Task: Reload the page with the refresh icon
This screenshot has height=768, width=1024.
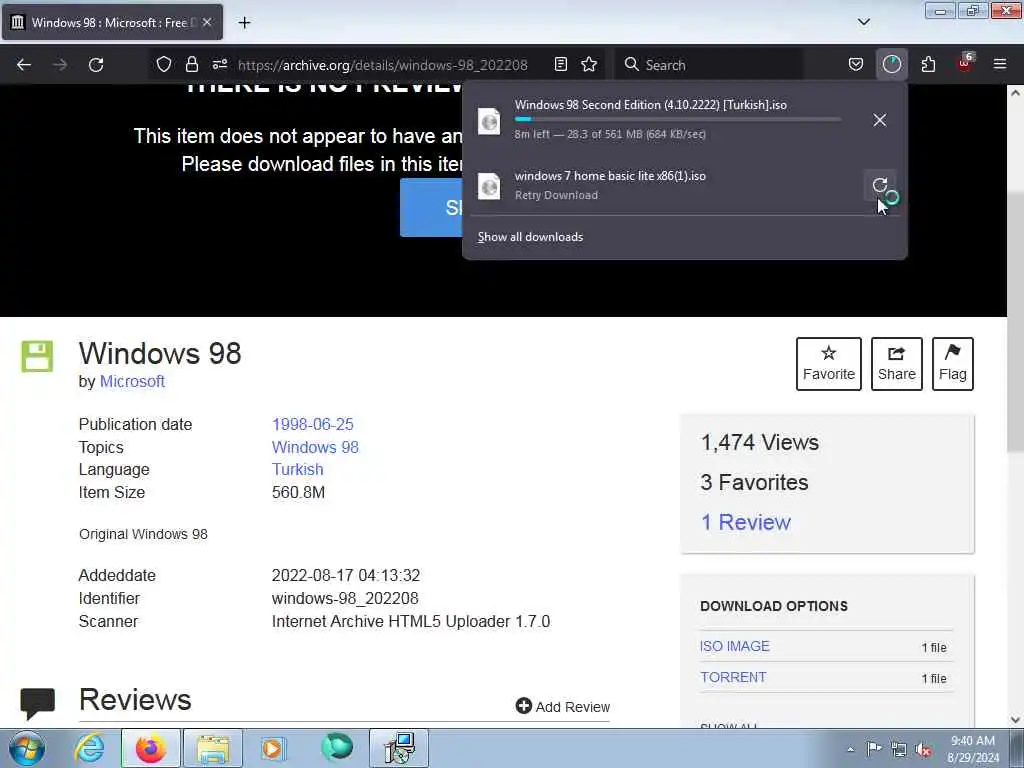Action: point(96,65)
